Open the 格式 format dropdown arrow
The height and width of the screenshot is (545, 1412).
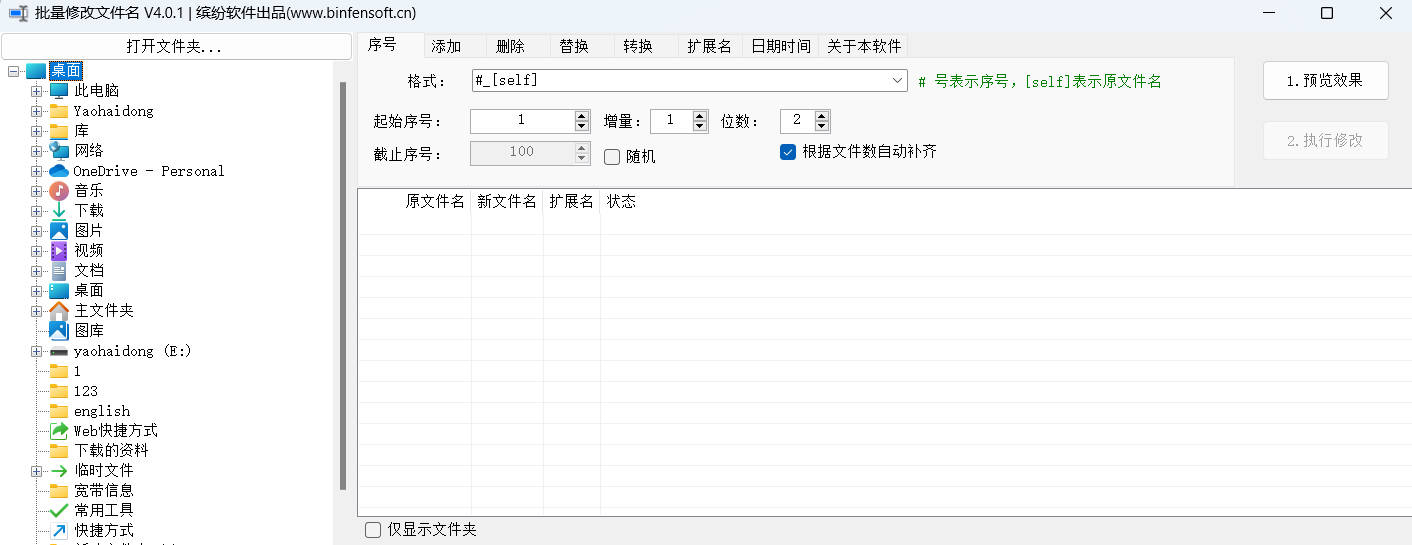pos(897,81)
